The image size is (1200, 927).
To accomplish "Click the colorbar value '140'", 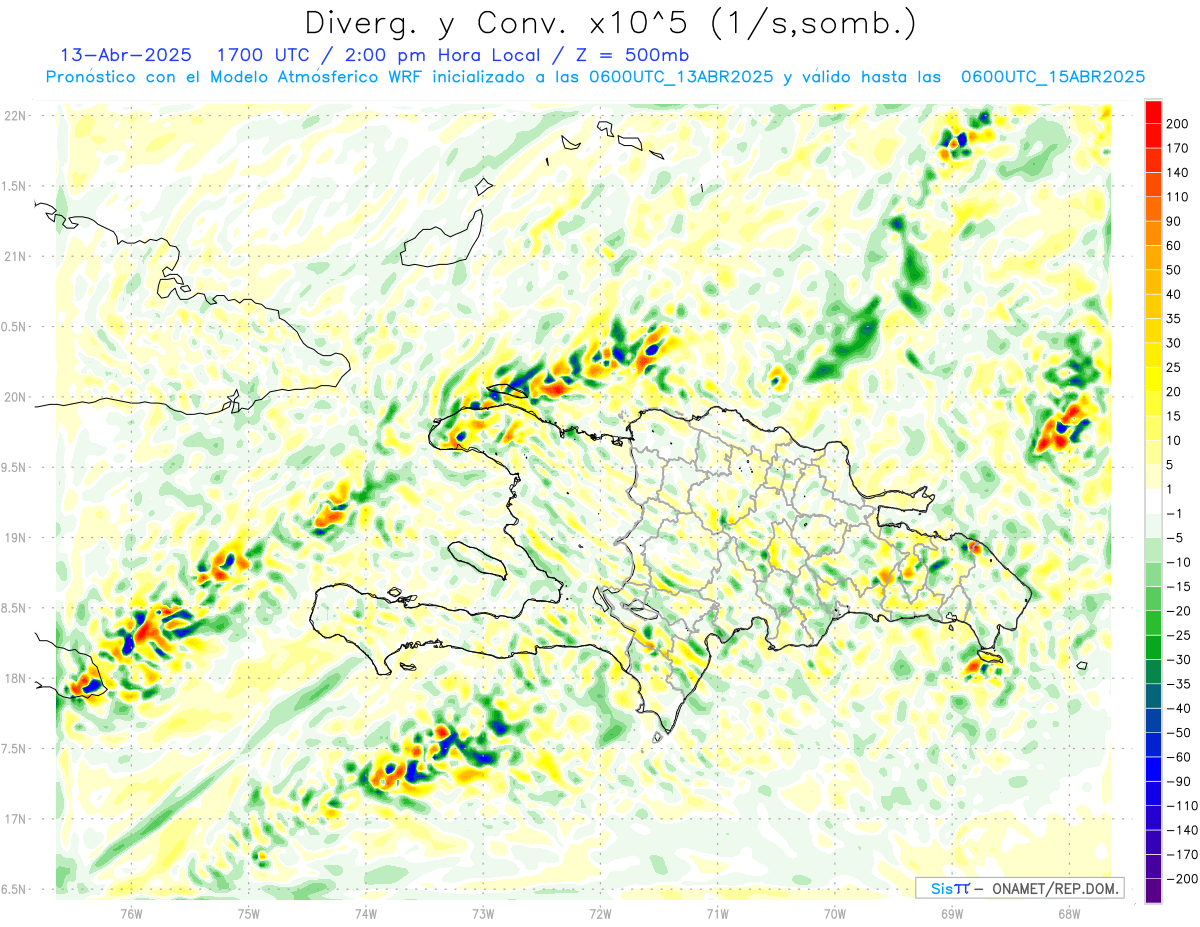I will (x=1179, y=173).
